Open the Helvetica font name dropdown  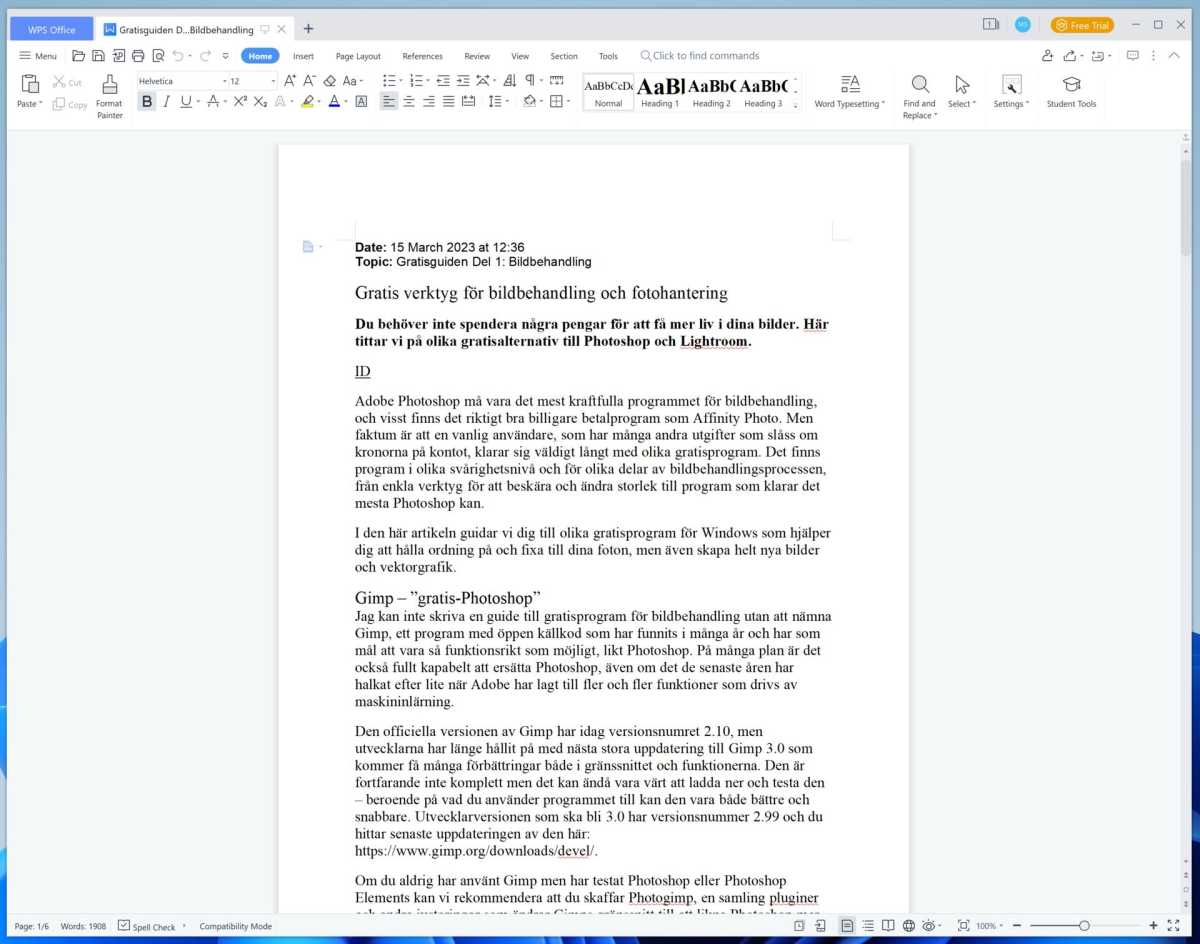coord(225,82)
